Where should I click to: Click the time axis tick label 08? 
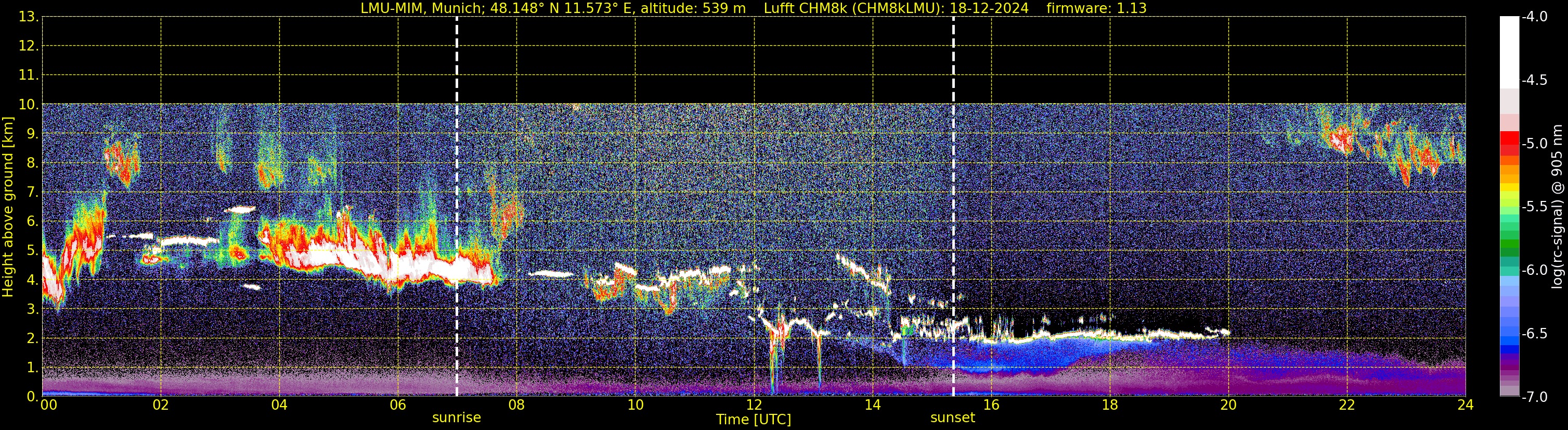pyautogui.click(x=517, y=405)
